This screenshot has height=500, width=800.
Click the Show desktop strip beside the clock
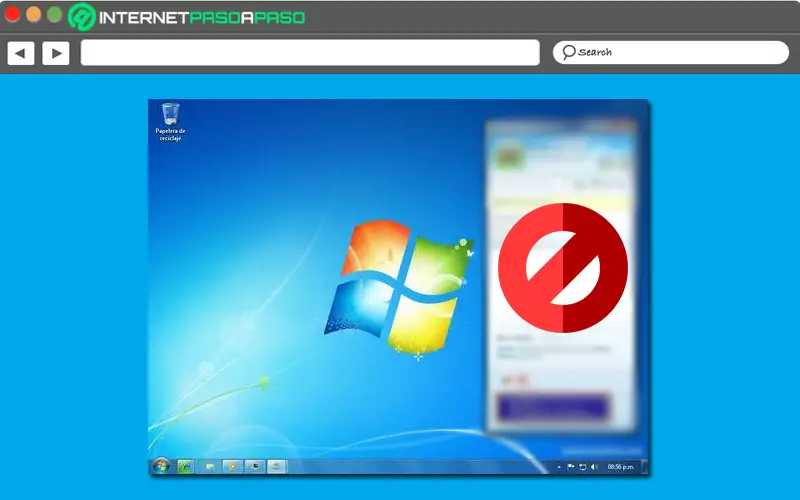point(644,466)
